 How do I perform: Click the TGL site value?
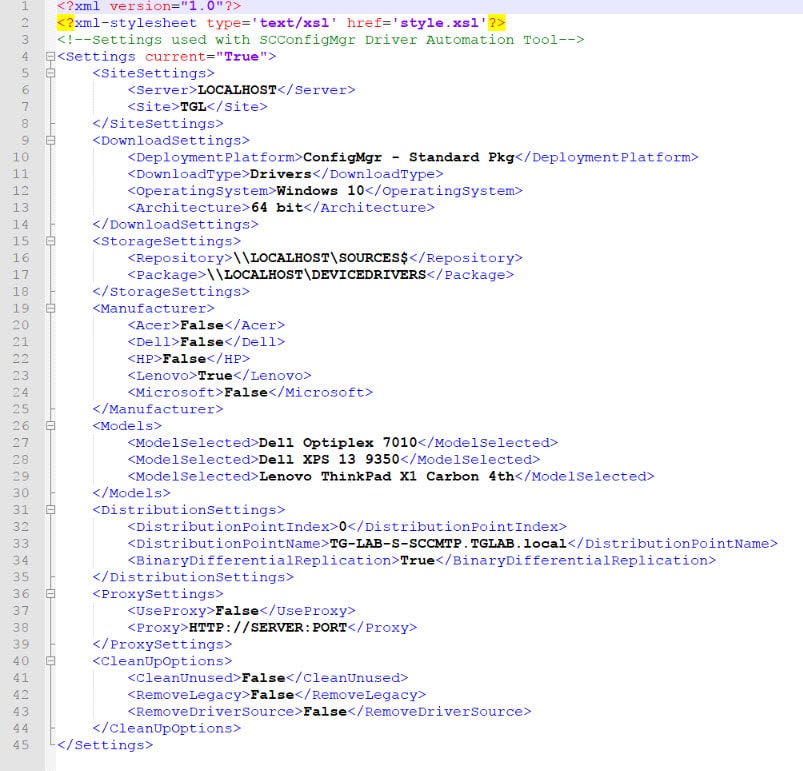[193, 107]
